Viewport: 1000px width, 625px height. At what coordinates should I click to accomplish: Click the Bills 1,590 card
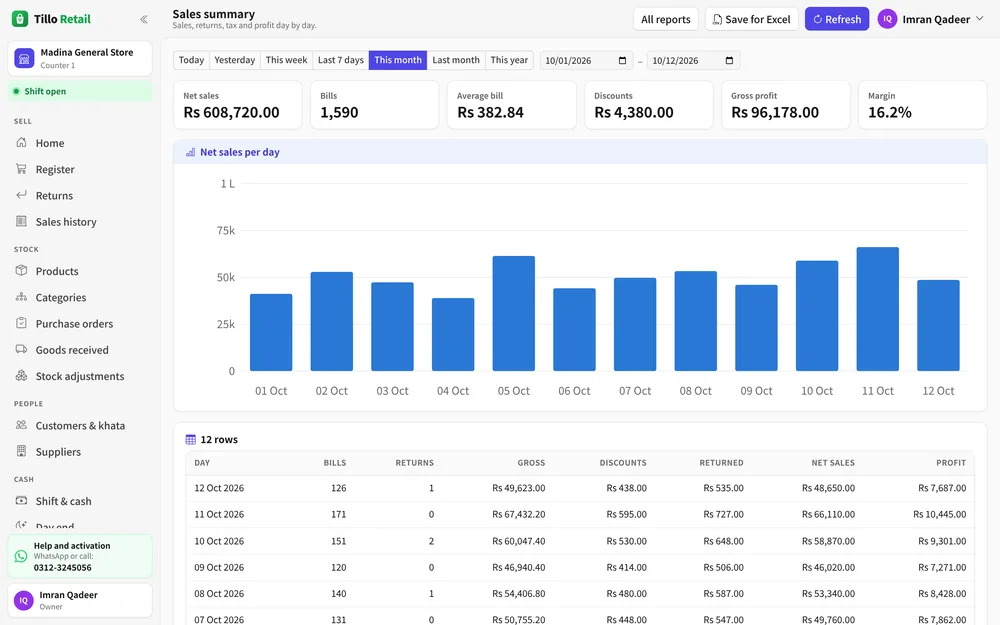click(x=374, y=105)
